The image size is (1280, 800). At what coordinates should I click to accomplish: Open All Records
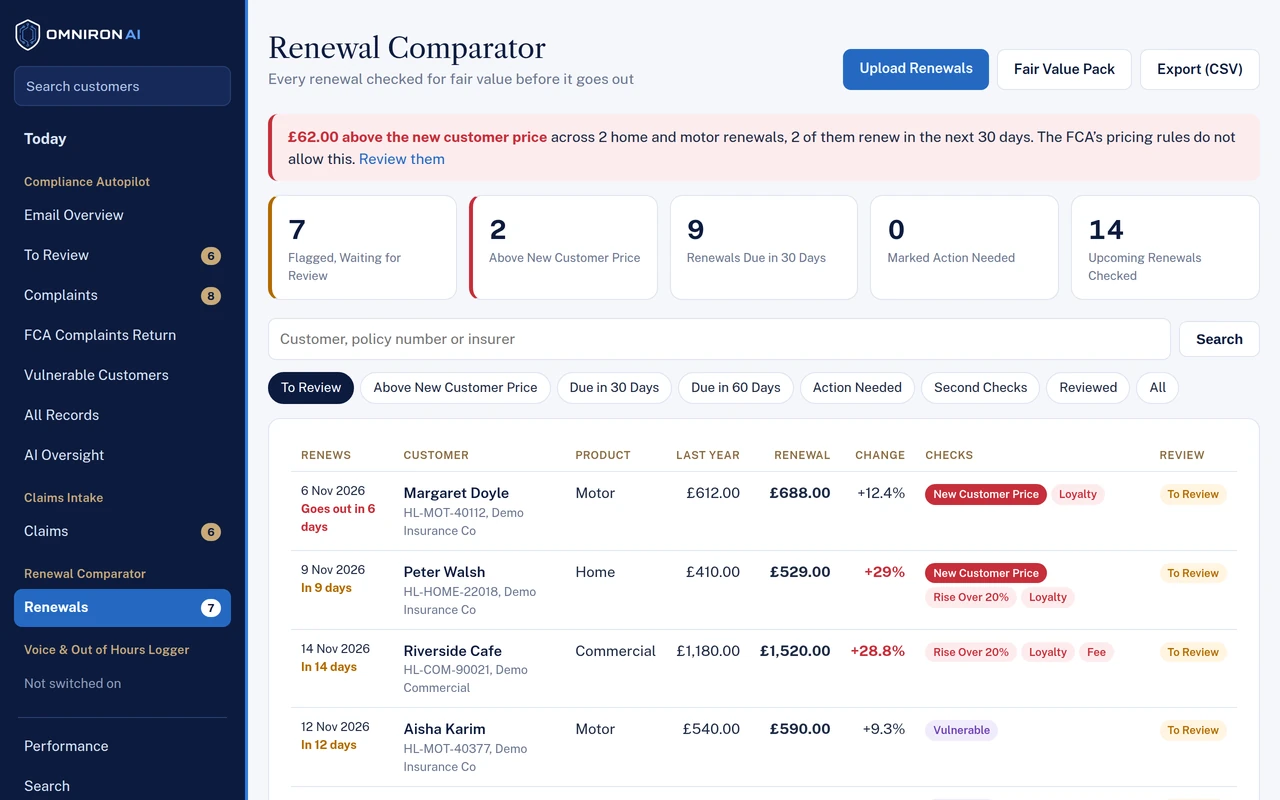click(122, 415)
